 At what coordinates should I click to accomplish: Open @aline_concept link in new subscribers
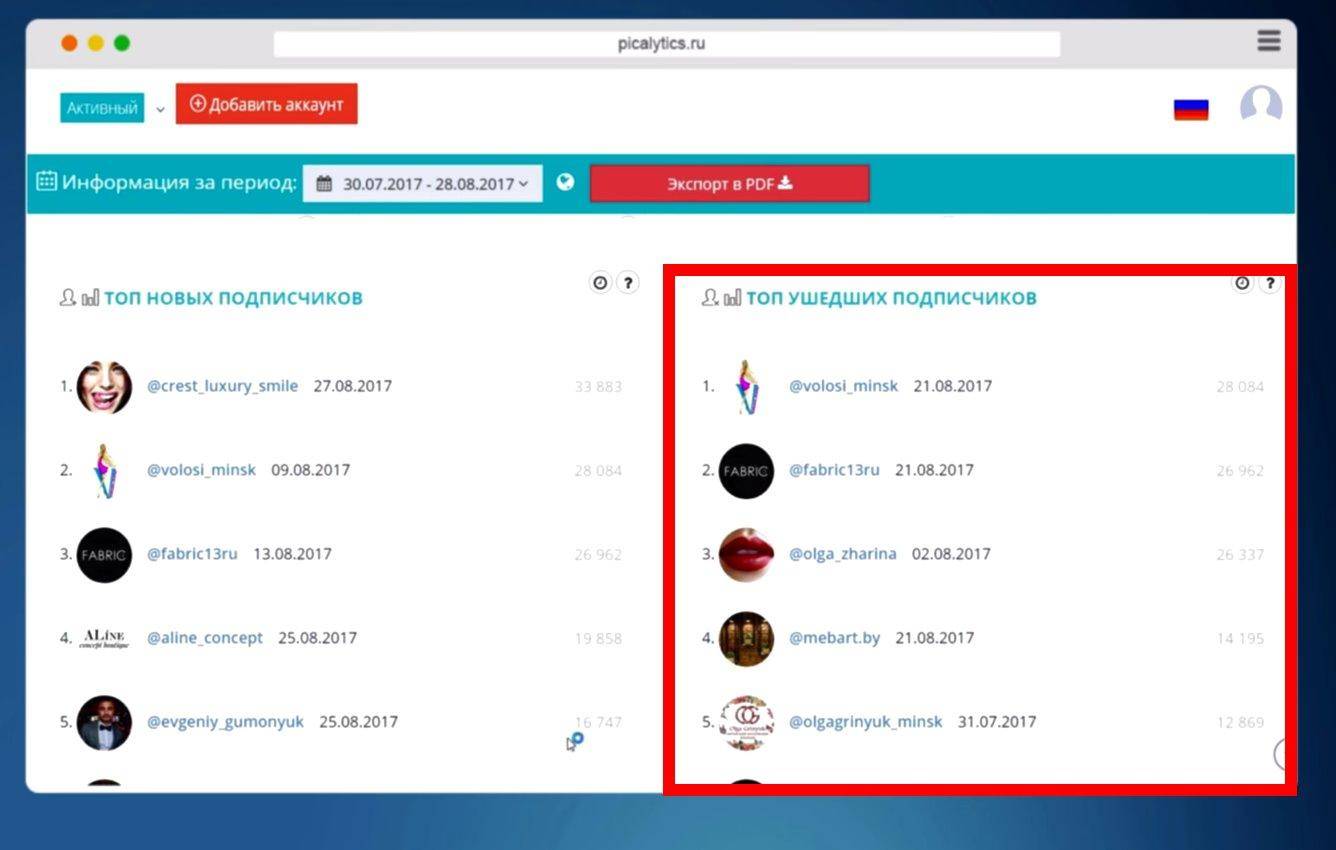[205, 638]
